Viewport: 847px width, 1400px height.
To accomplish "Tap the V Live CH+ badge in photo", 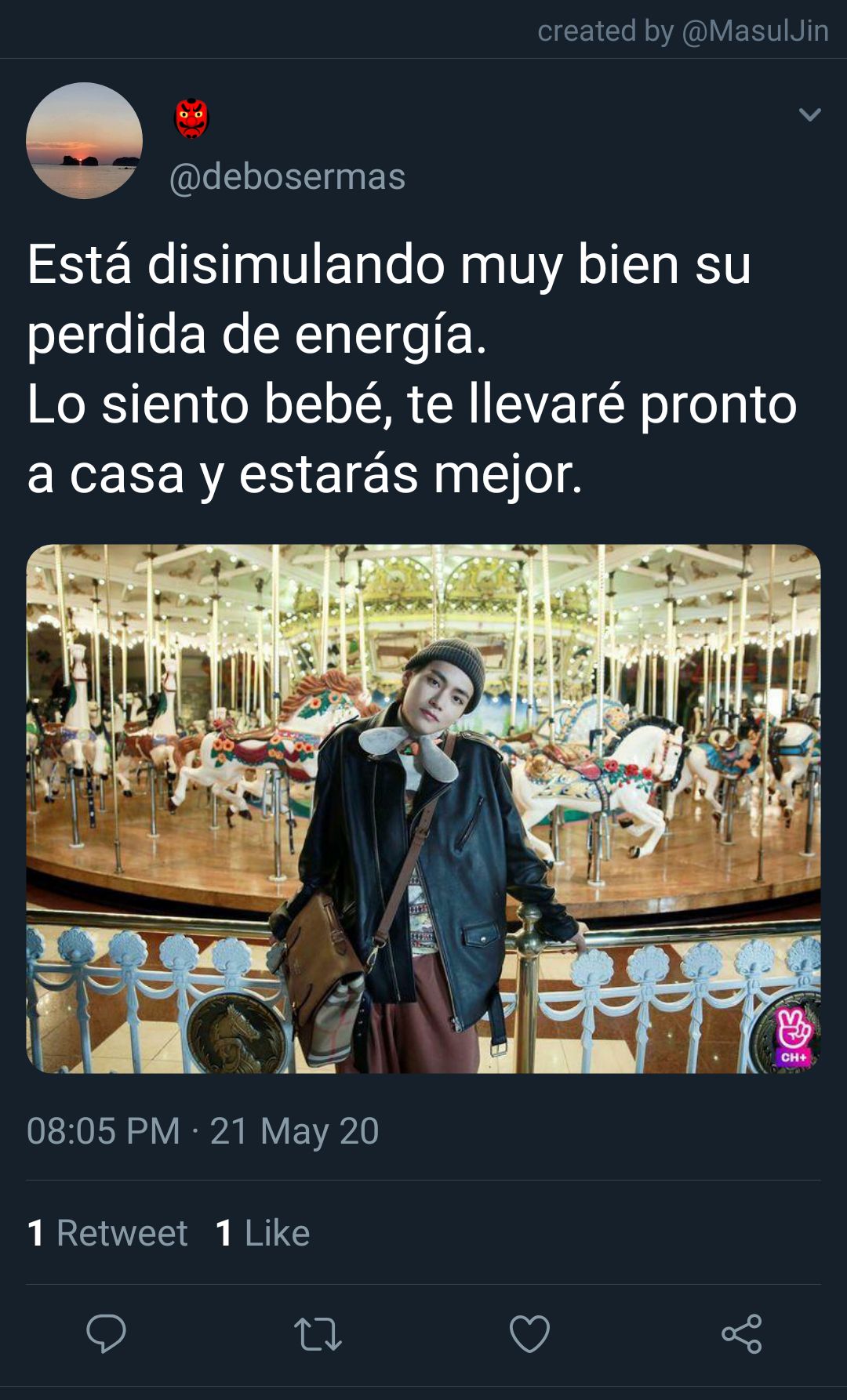I will (x=793, y=1036).
